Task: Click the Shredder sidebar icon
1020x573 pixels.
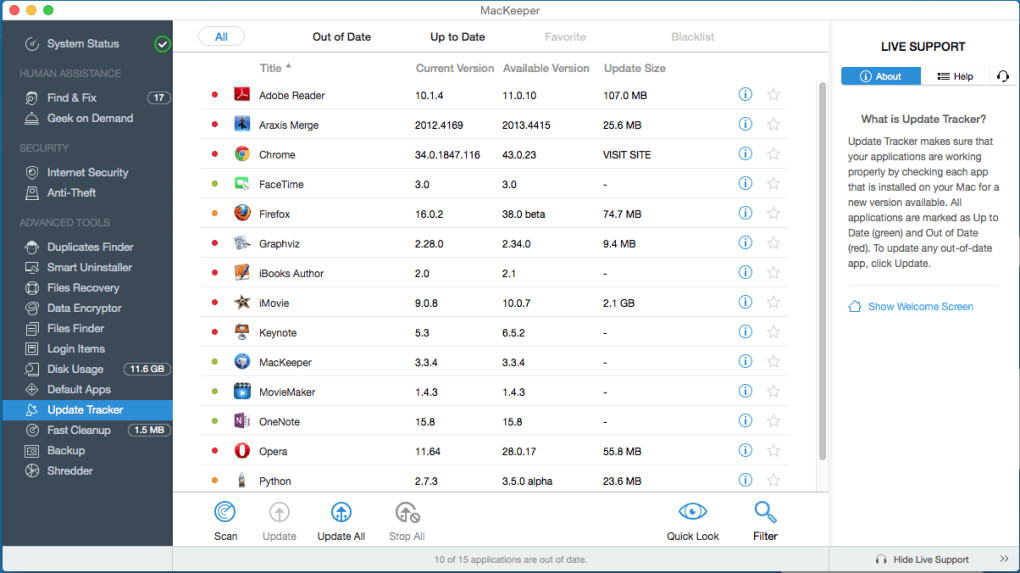Action: click(x=32, y=471)
